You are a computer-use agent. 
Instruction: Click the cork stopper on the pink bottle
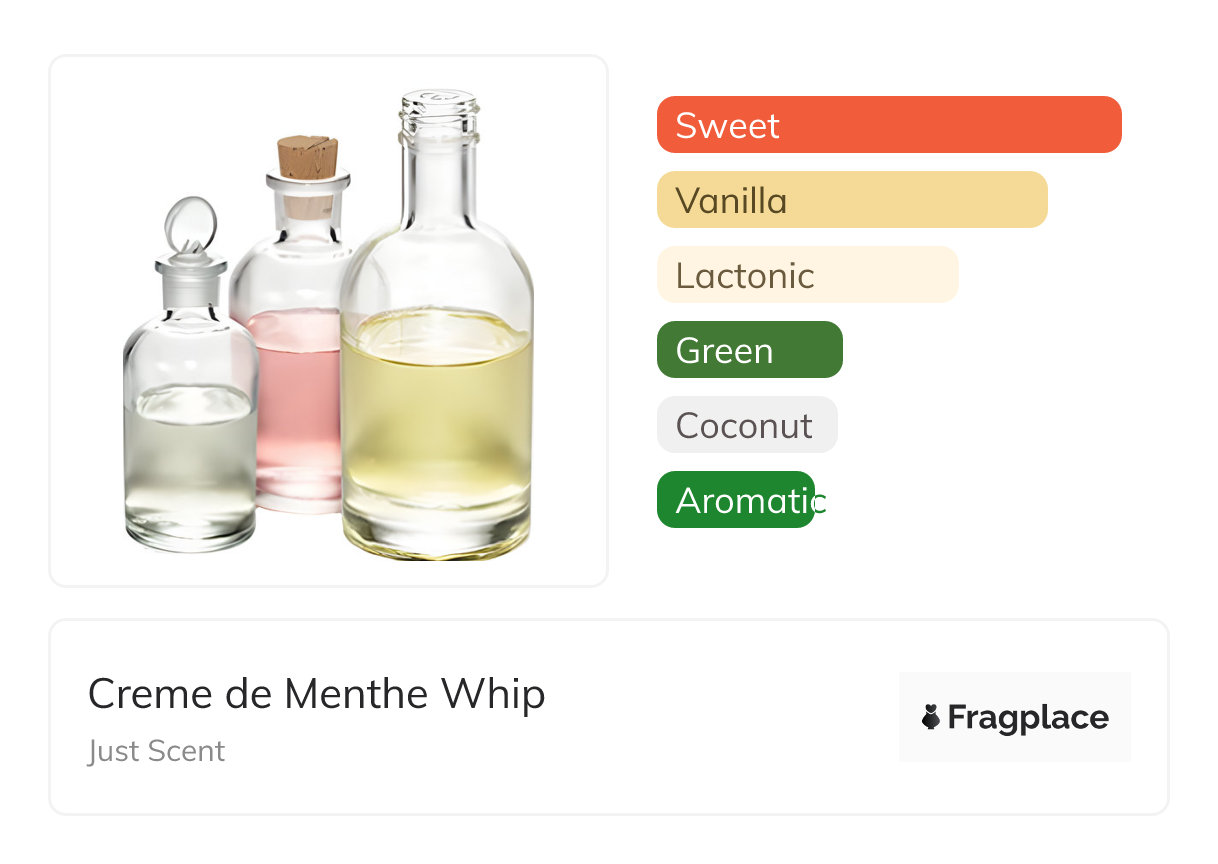[x=307, y=157]
